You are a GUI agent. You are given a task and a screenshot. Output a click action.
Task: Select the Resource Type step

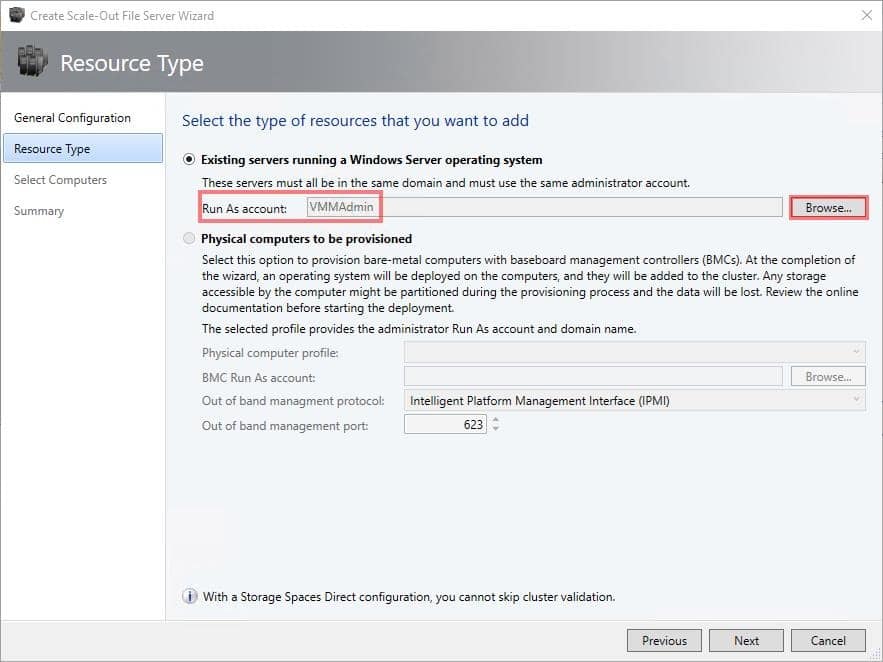83,149
